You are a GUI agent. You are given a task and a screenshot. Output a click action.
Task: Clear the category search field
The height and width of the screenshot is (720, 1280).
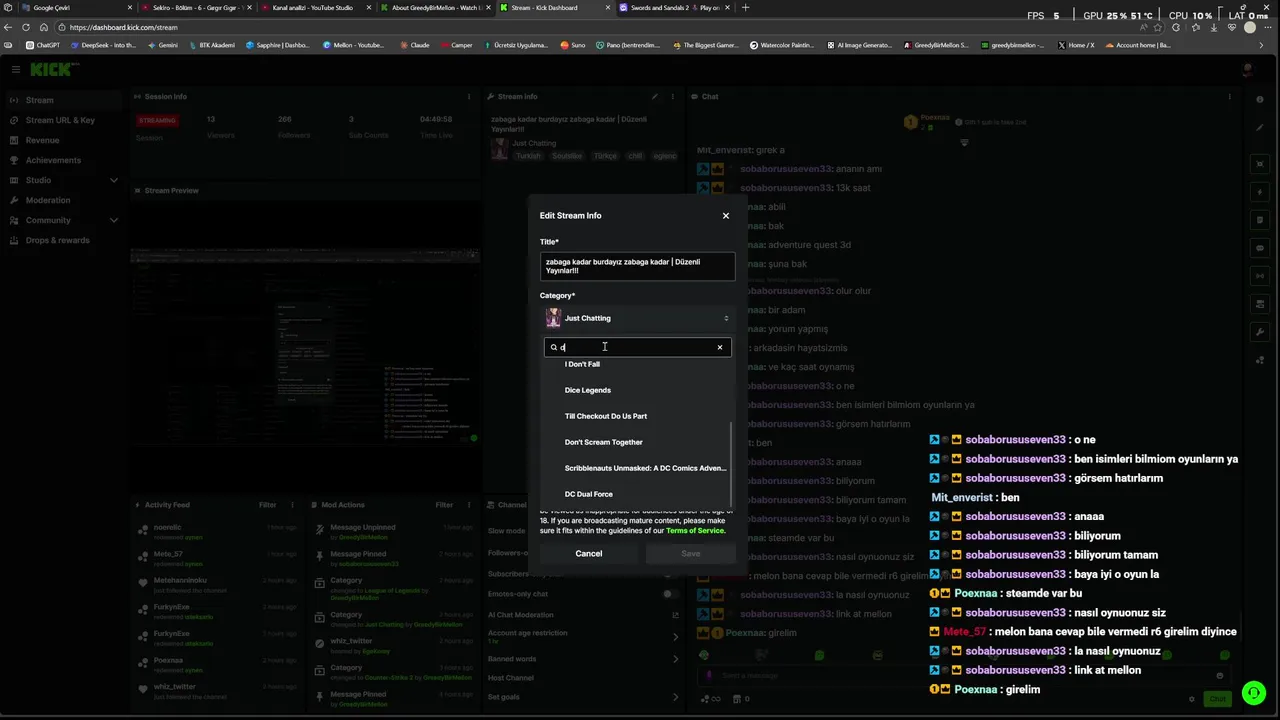[720, 347]
